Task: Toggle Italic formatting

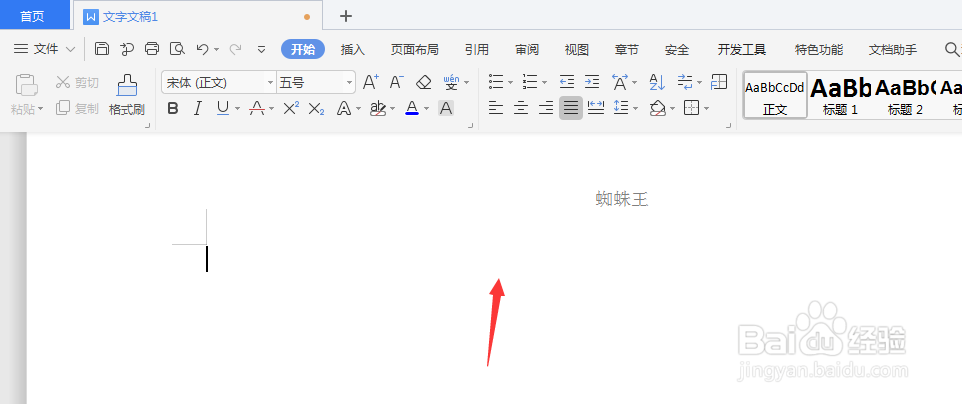Action: (x=198, y=109)
